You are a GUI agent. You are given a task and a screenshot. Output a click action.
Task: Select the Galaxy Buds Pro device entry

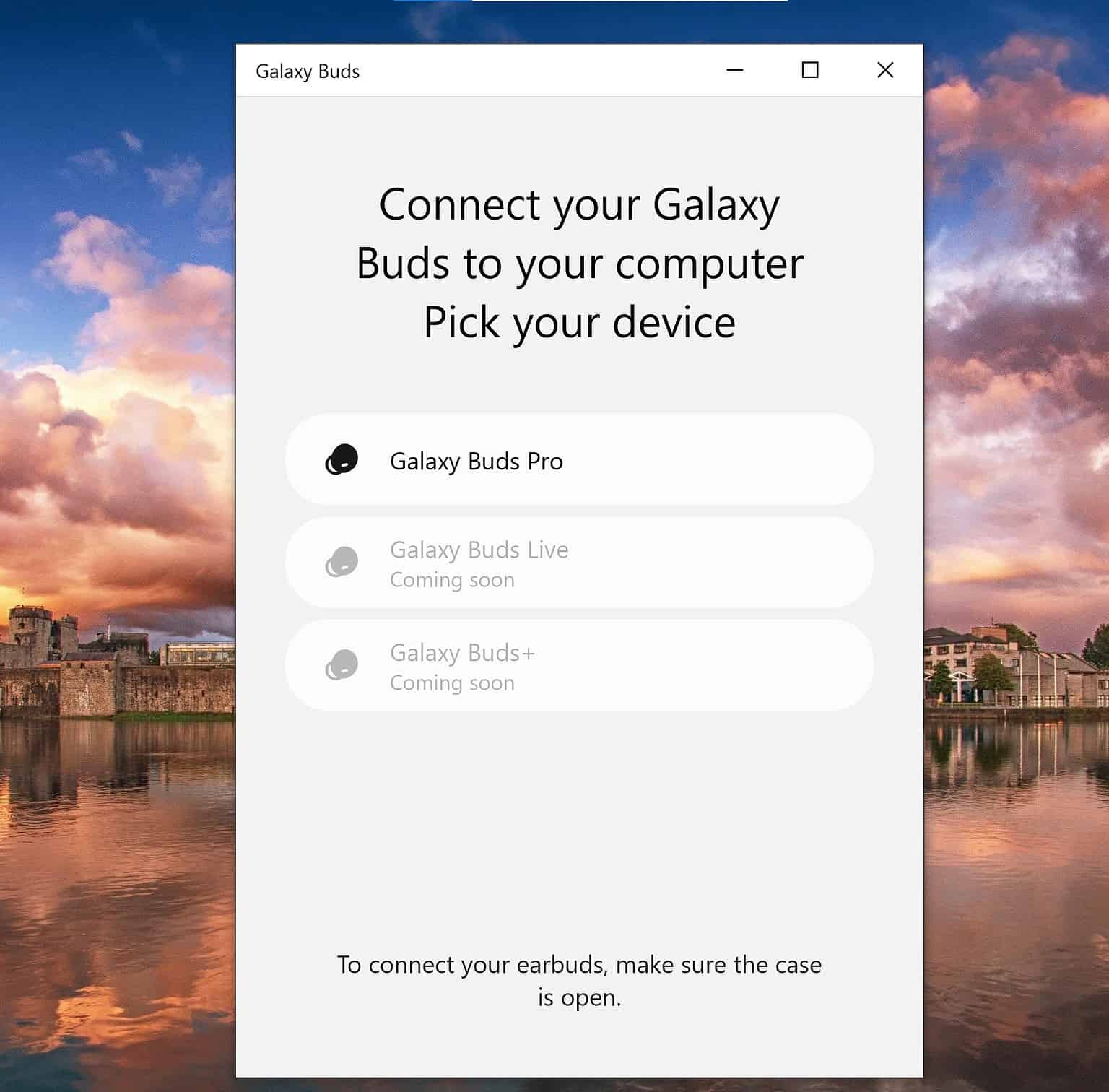point(578,460)
